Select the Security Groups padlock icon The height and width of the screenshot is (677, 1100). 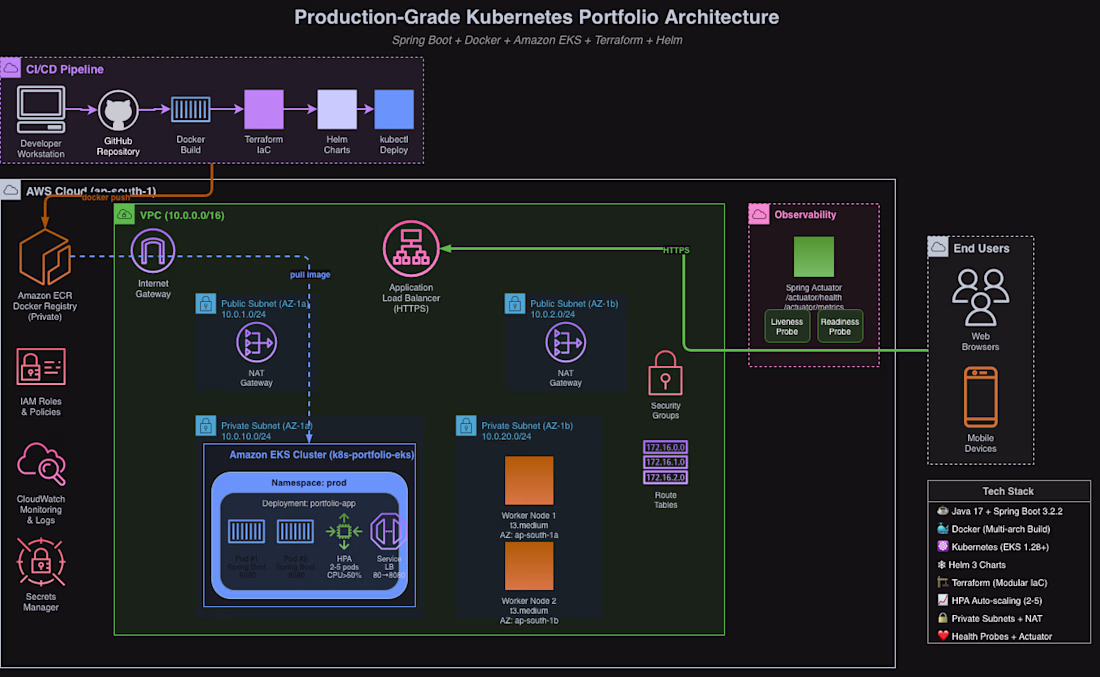tap(665, 374)
